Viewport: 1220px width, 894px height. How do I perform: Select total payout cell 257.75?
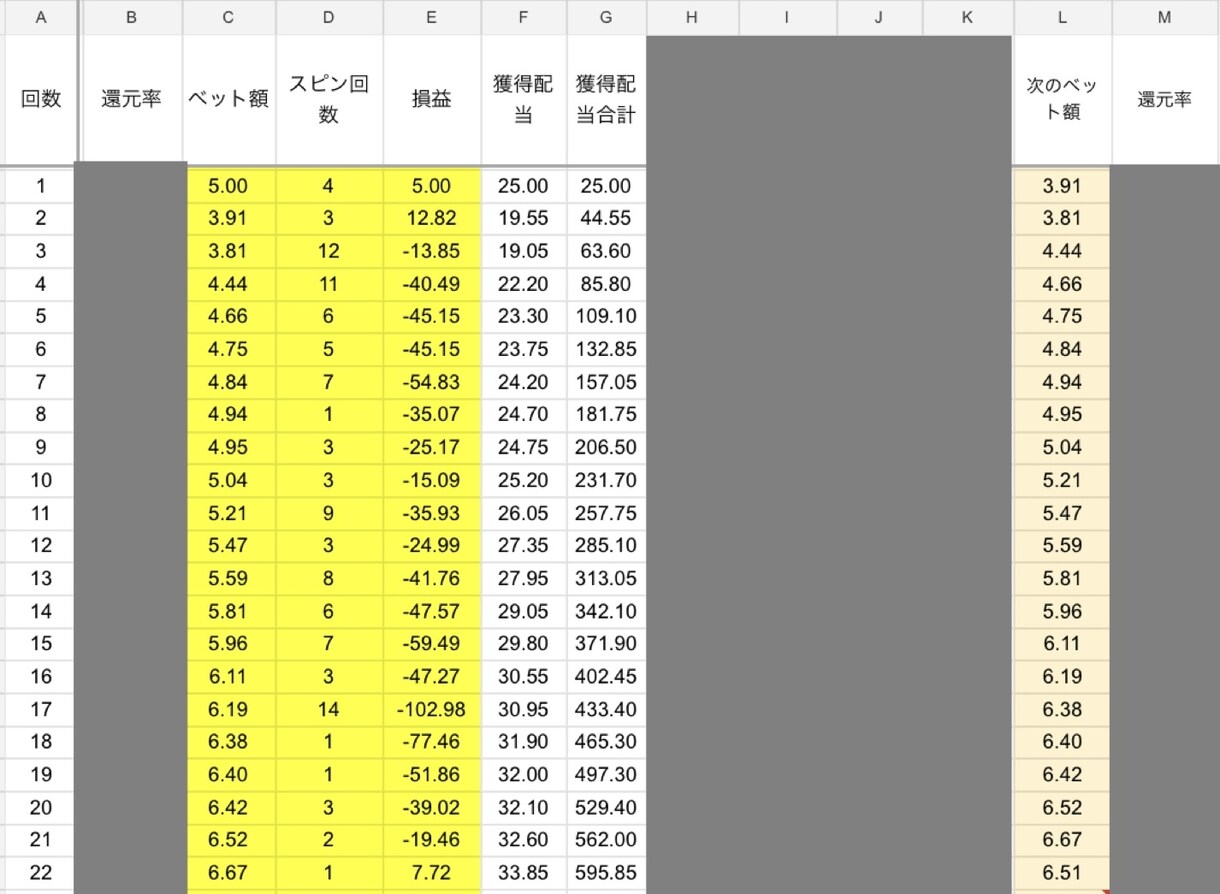[x=606, y=513]
